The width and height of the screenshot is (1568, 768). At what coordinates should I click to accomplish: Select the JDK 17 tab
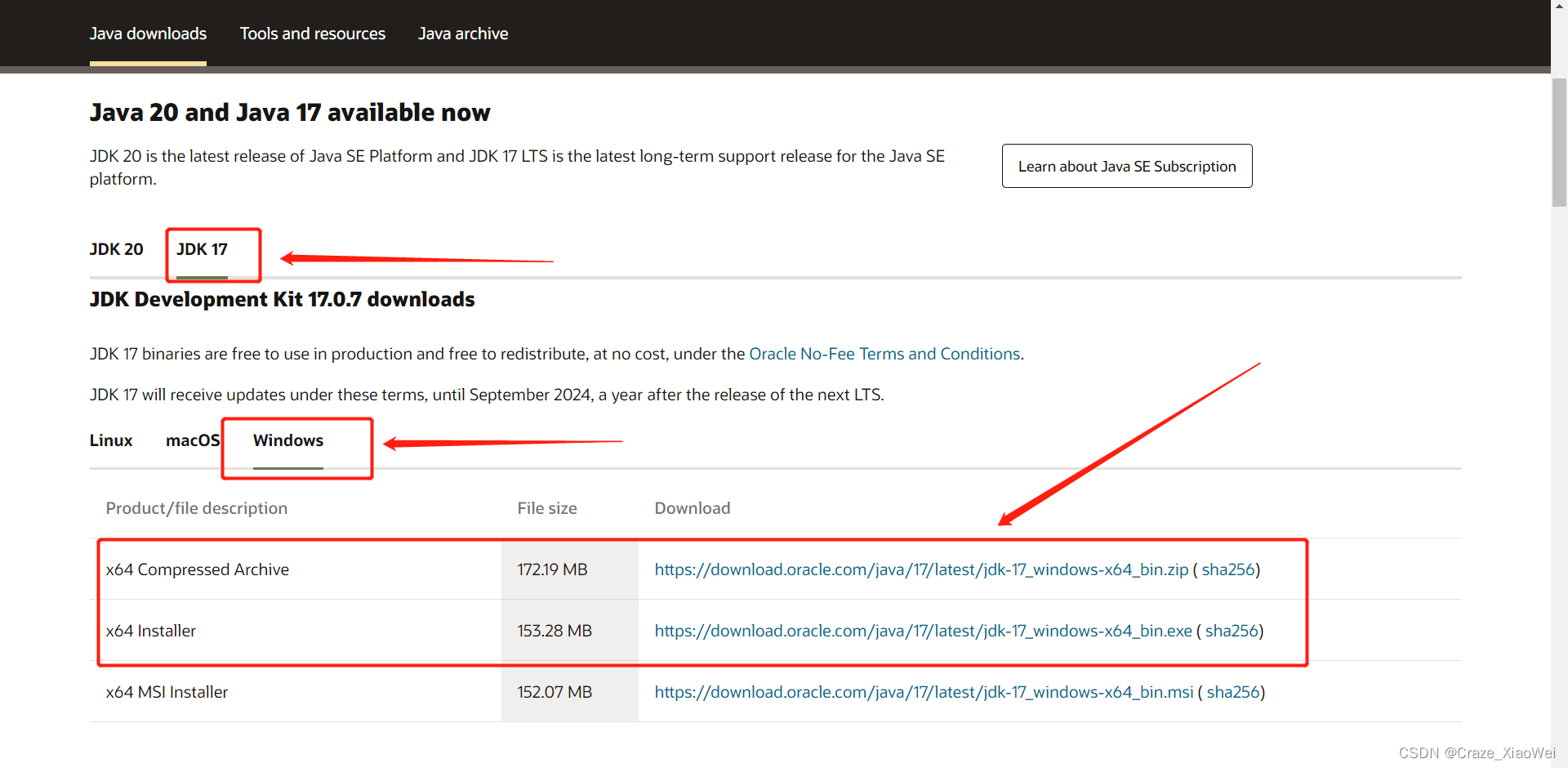[x=203, y=249]
